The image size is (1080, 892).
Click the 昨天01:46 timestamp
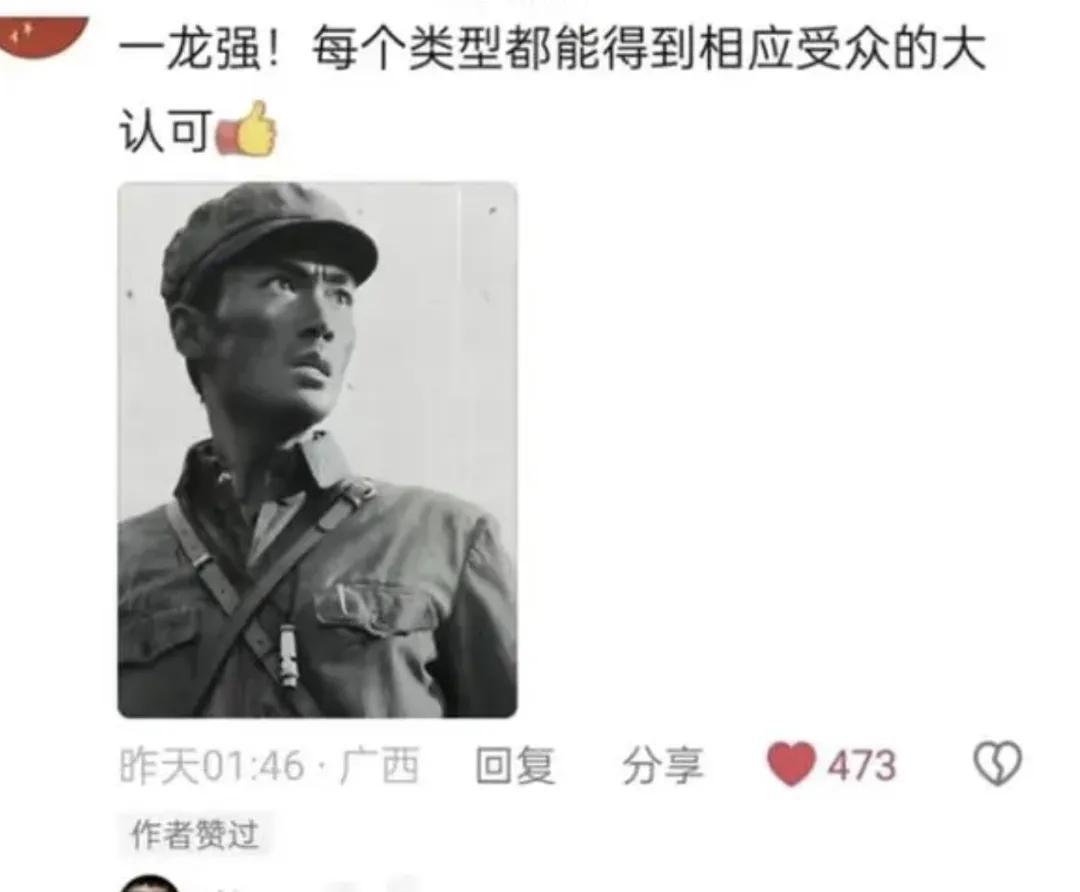[211, 765]
